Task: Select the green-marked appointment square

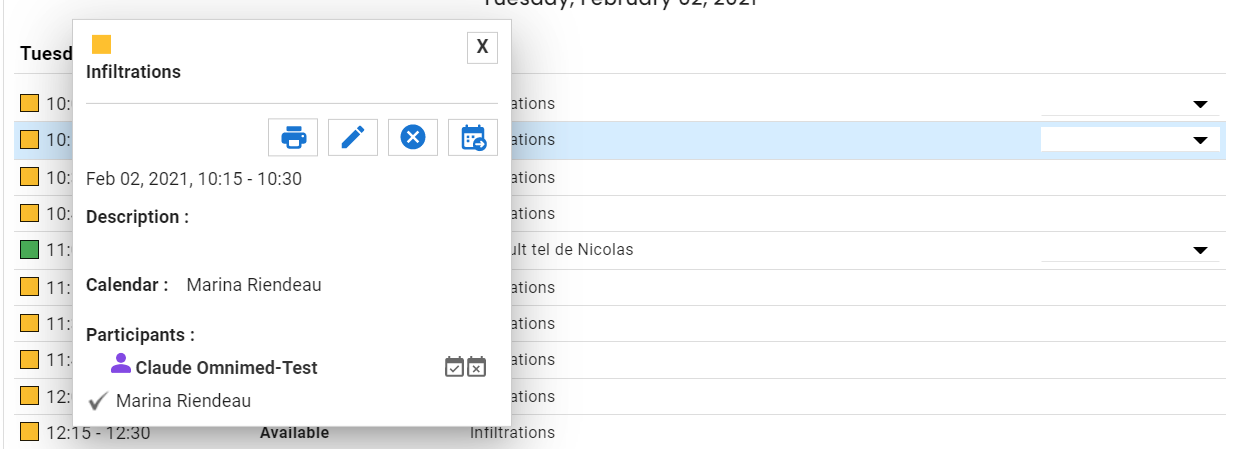Action: [x=30, y=249]
